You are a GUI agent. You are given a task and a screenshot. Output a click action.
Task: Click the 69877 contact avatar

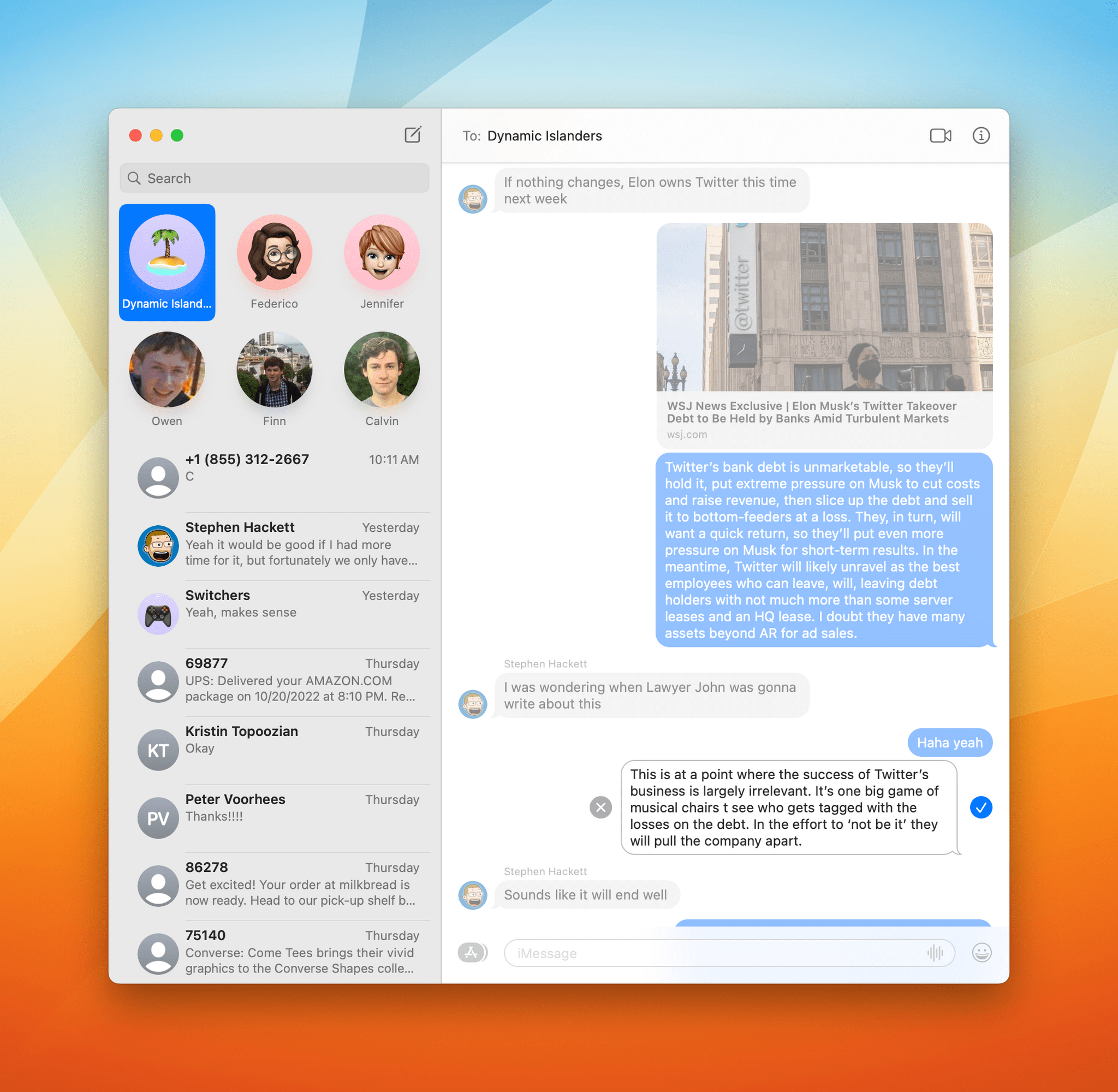[x=158, y=681]
